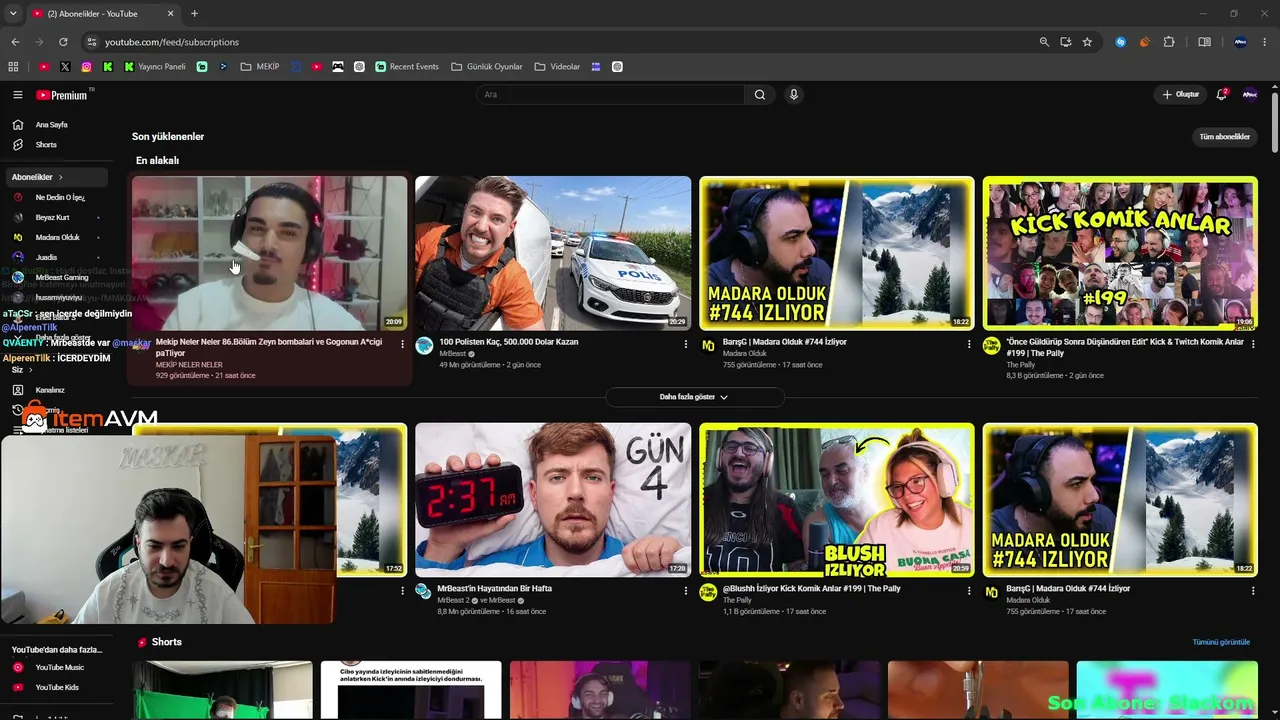
Task: Click the page vertical scrollbar
Action: 1275,122
